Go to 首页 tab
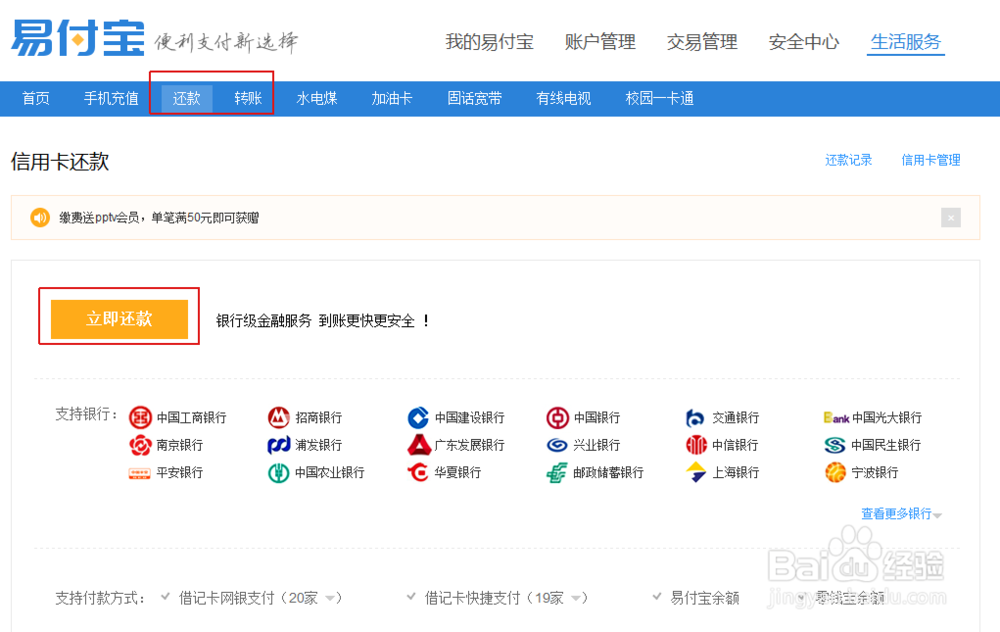Image resolution: width=1000 pixels, height=632 pixels. [x=36, y=98]
